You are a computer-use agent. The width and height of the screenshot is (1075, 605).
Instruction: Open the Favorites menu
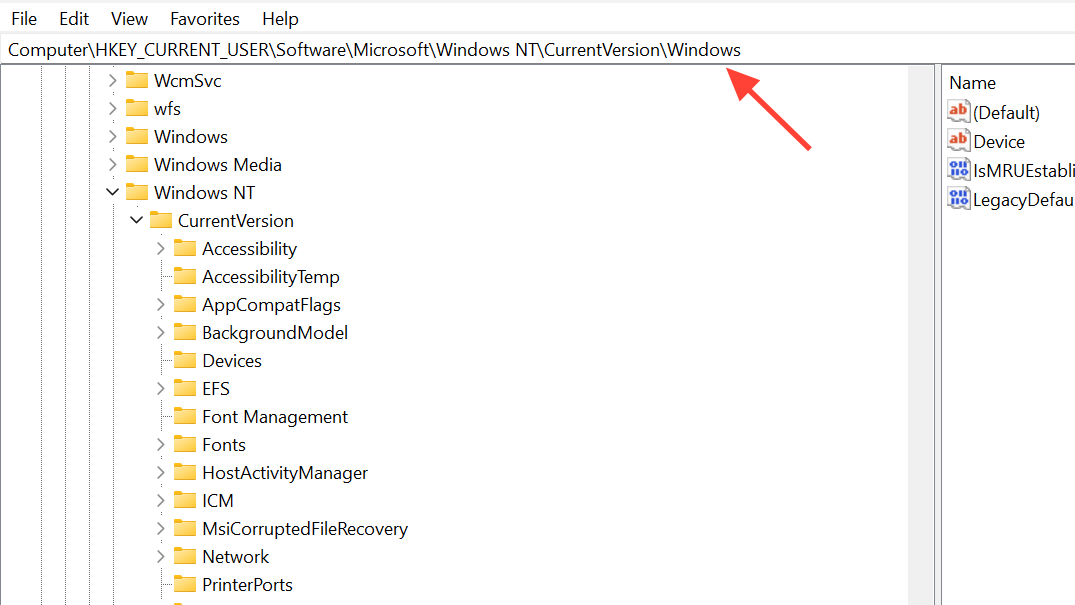[x=204, y=19]
